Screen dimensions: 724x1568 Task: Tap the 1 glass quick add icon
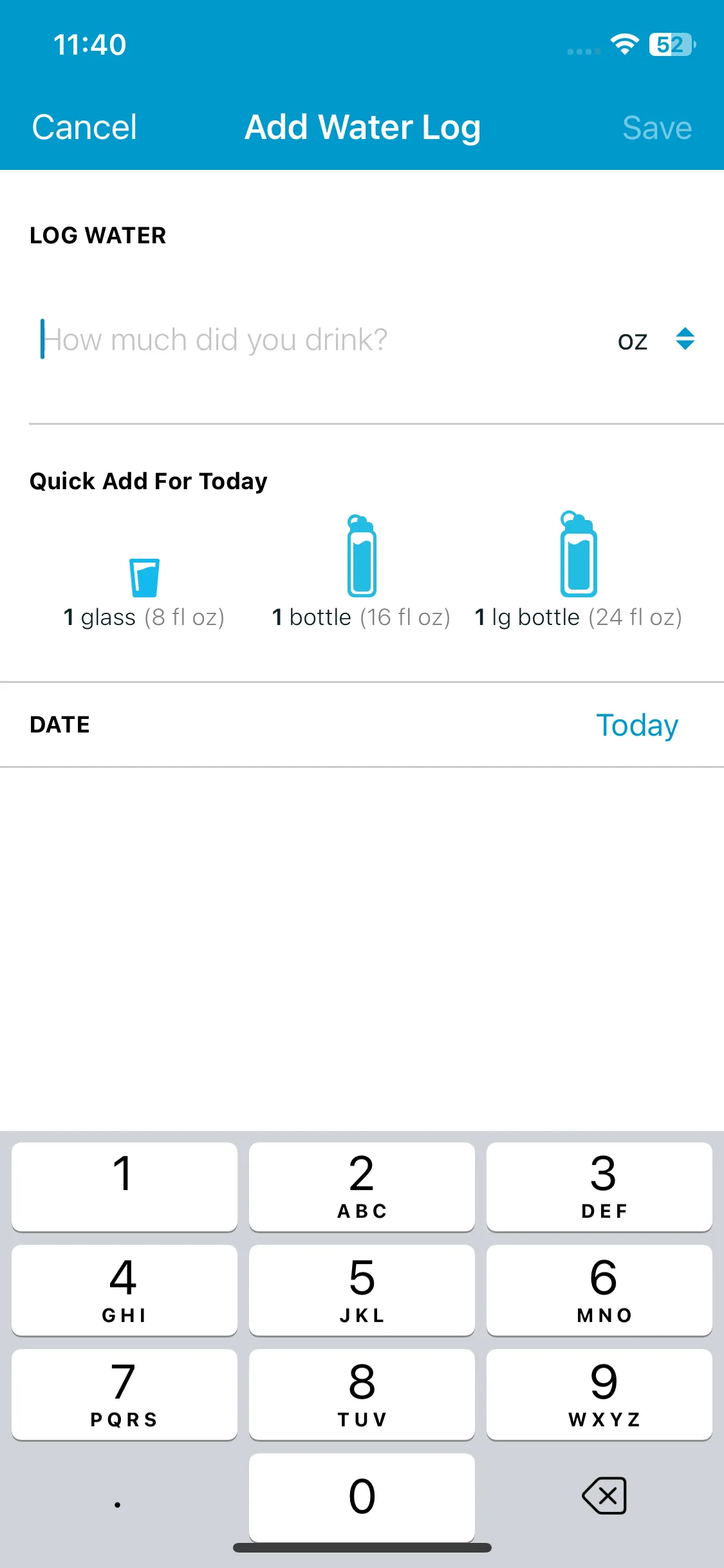tap(144, 577)
